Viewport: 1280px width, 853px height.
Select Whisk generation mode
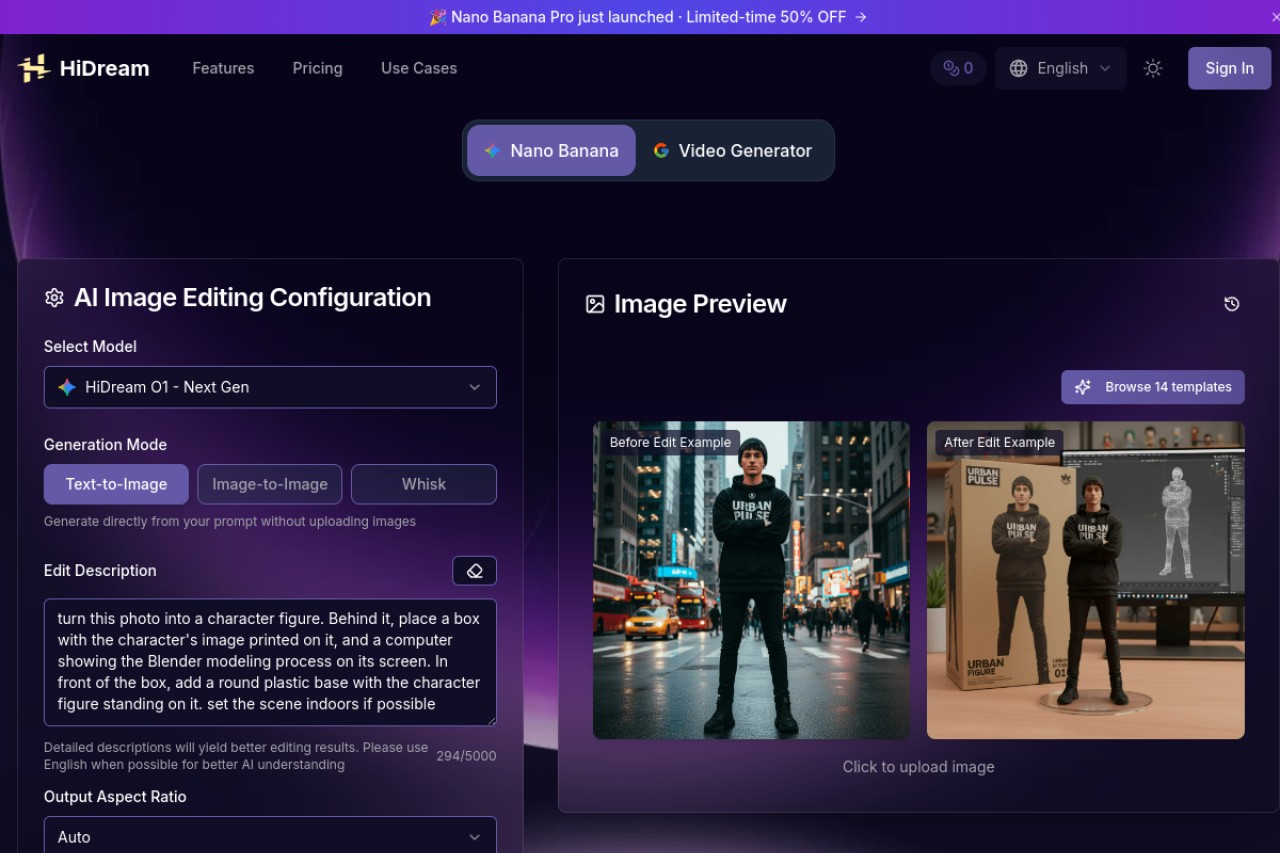[x=424, y=484]
